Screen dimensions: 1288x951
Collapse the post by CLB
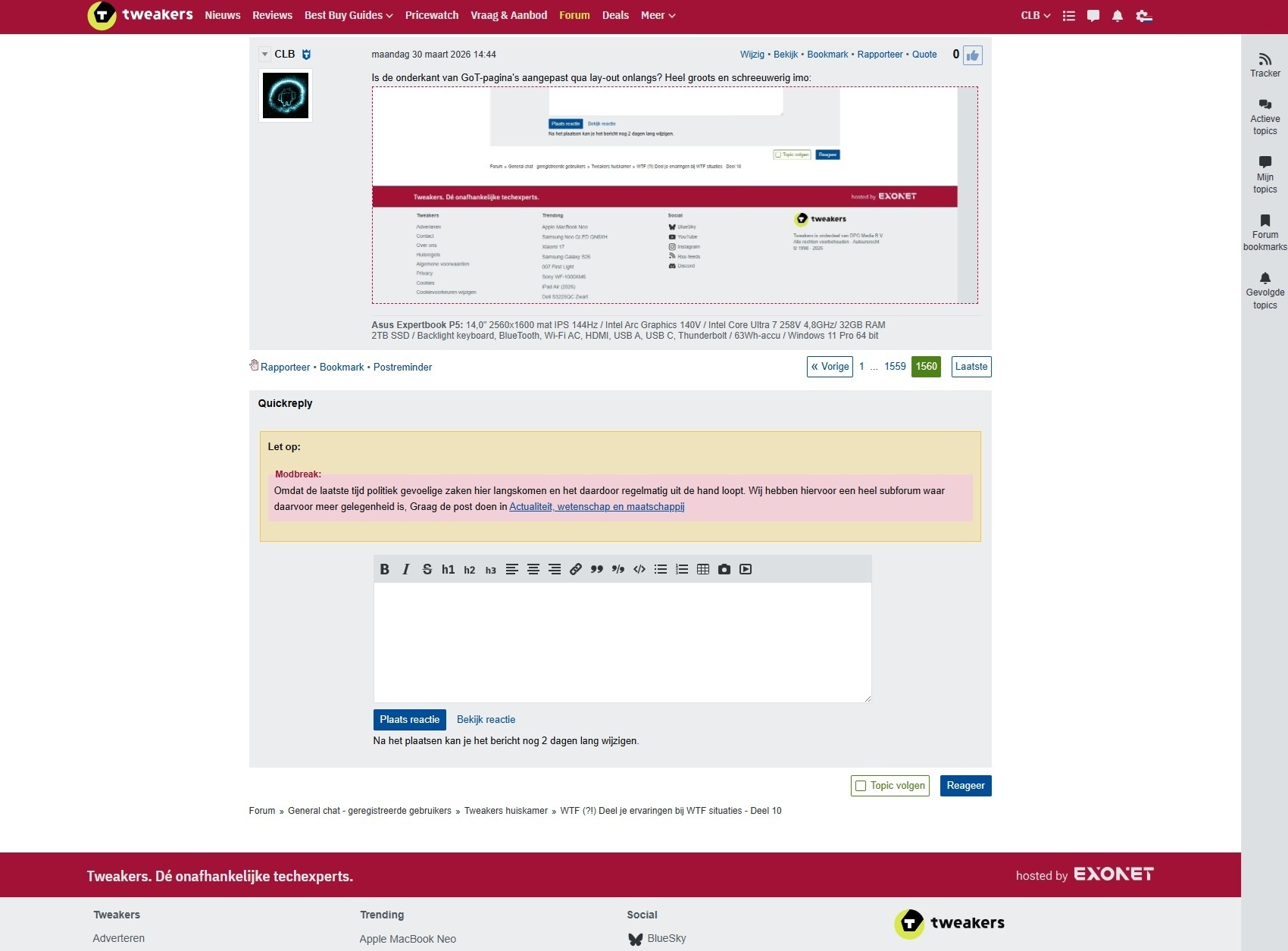tap(264, 54)
